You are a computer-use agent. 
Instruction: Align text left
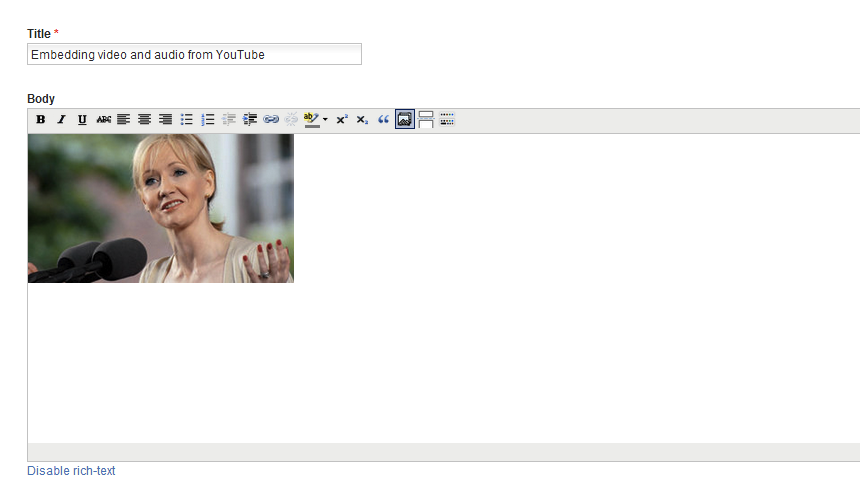tap(123, 120)
